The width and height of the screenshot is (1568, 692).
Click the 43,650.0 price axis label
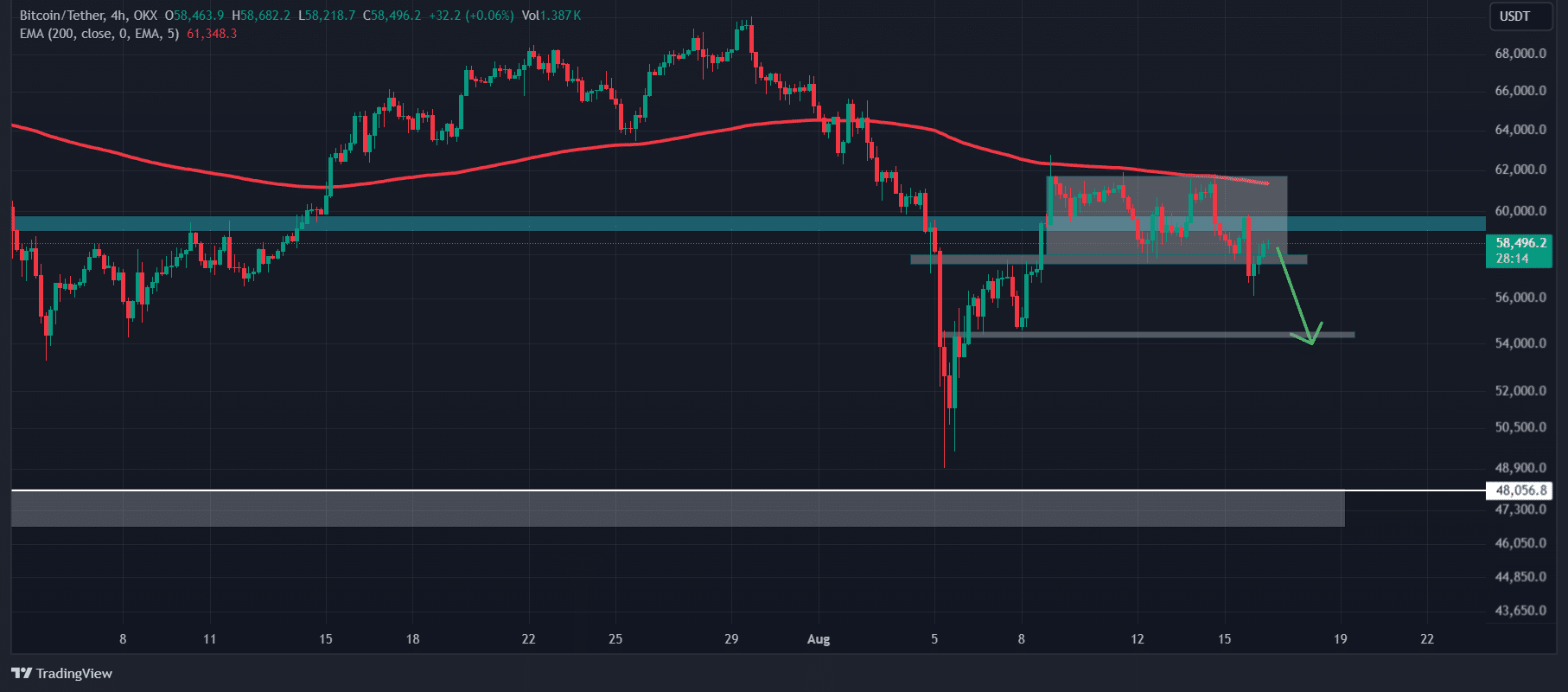[1520, 611]
